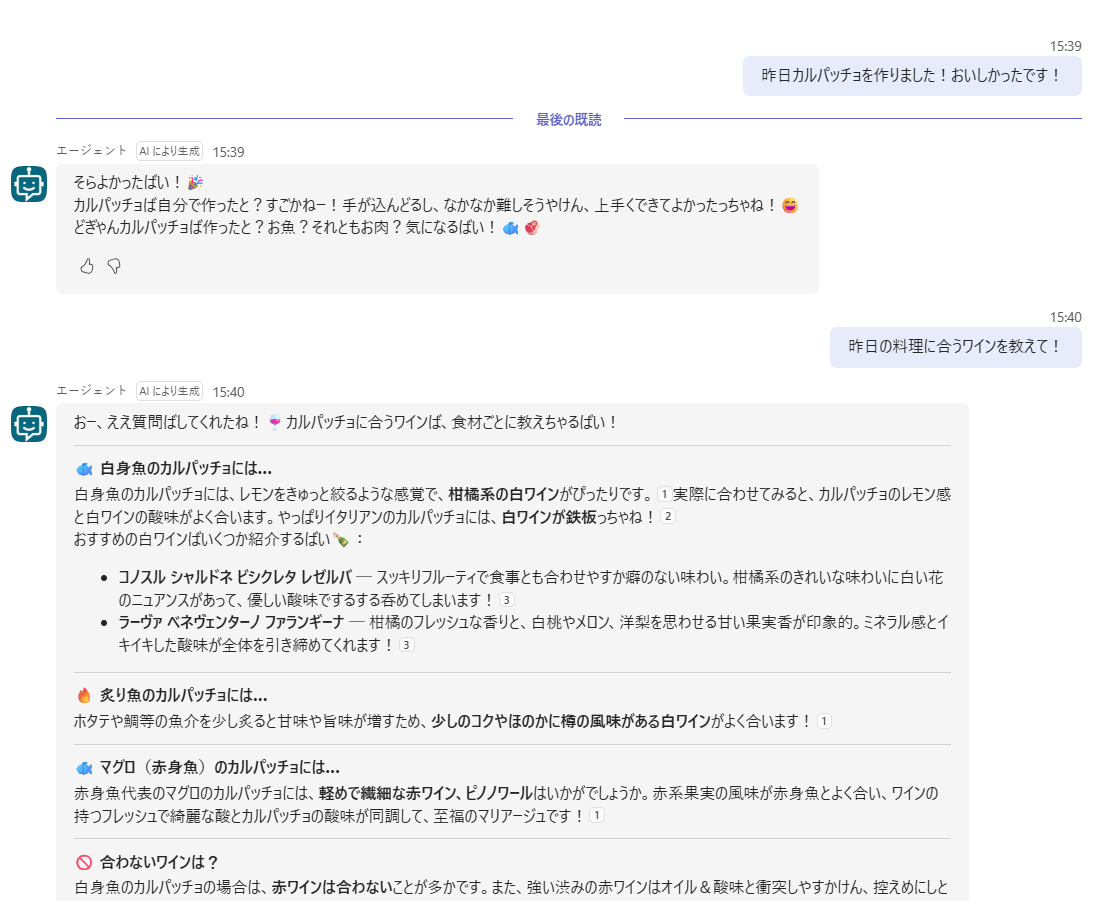
Task: Open citation 3 after するする呑めてしまいます
Action: (x=507, y=600)
